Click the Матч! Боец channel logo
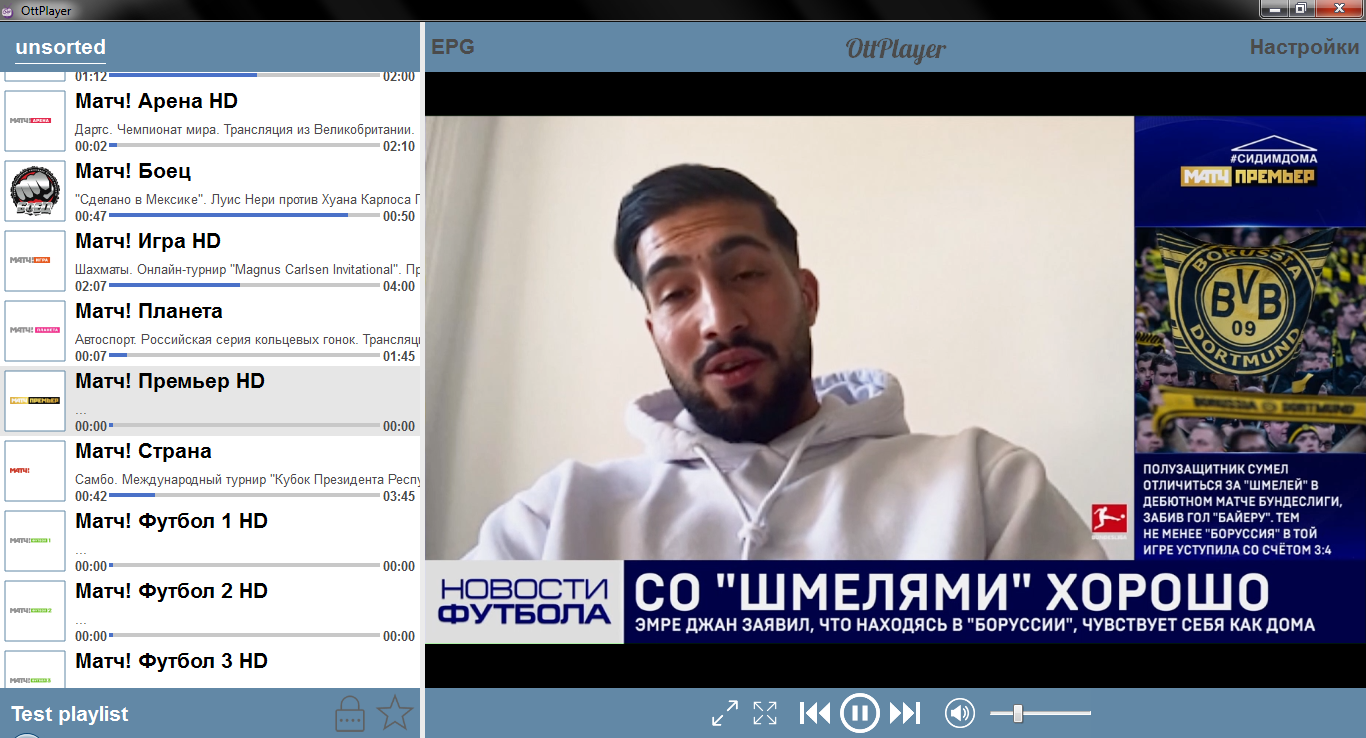Screen dimensions: 1366x738 coord(35,191)
